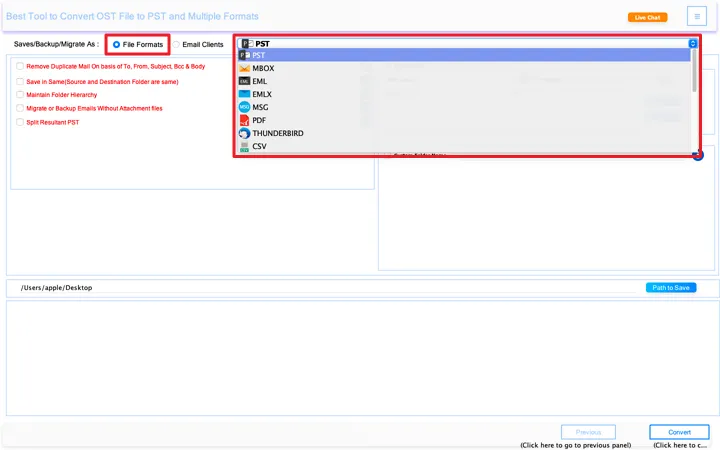
Task: Select the MSG format icon
Action: 244,107
